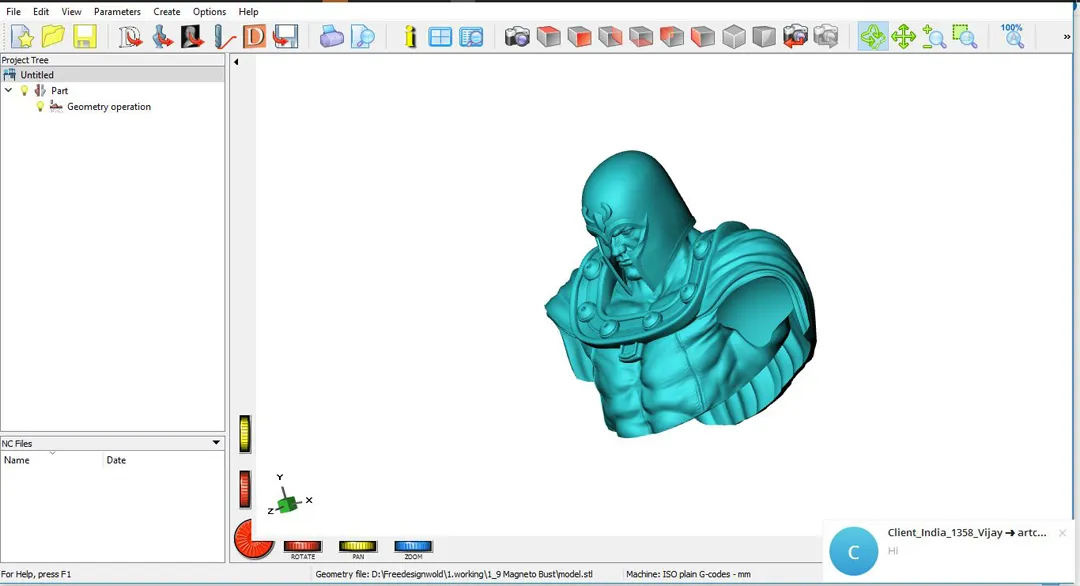The height and width of the screenshot is (586, 1080).
Task: Click the teal Magneto bust 3D model
Action: pyautogui.click(x=682, y=296)
